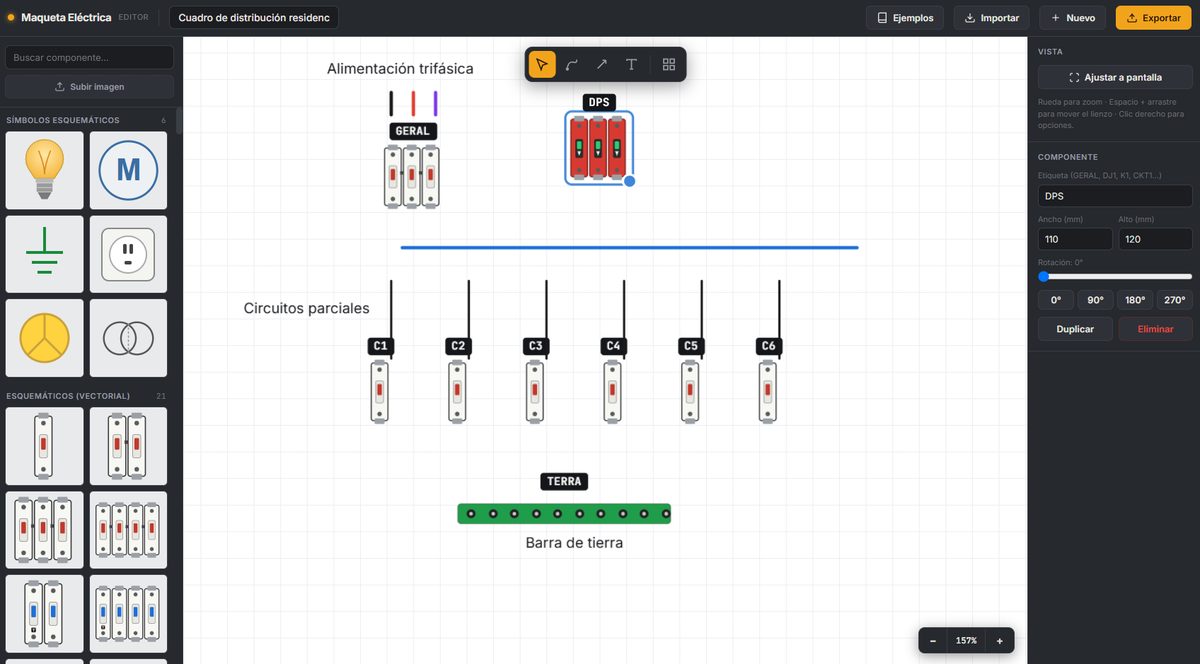
Task: Pick the four-pole red breaker thumbnail
Action: point(128,529)
